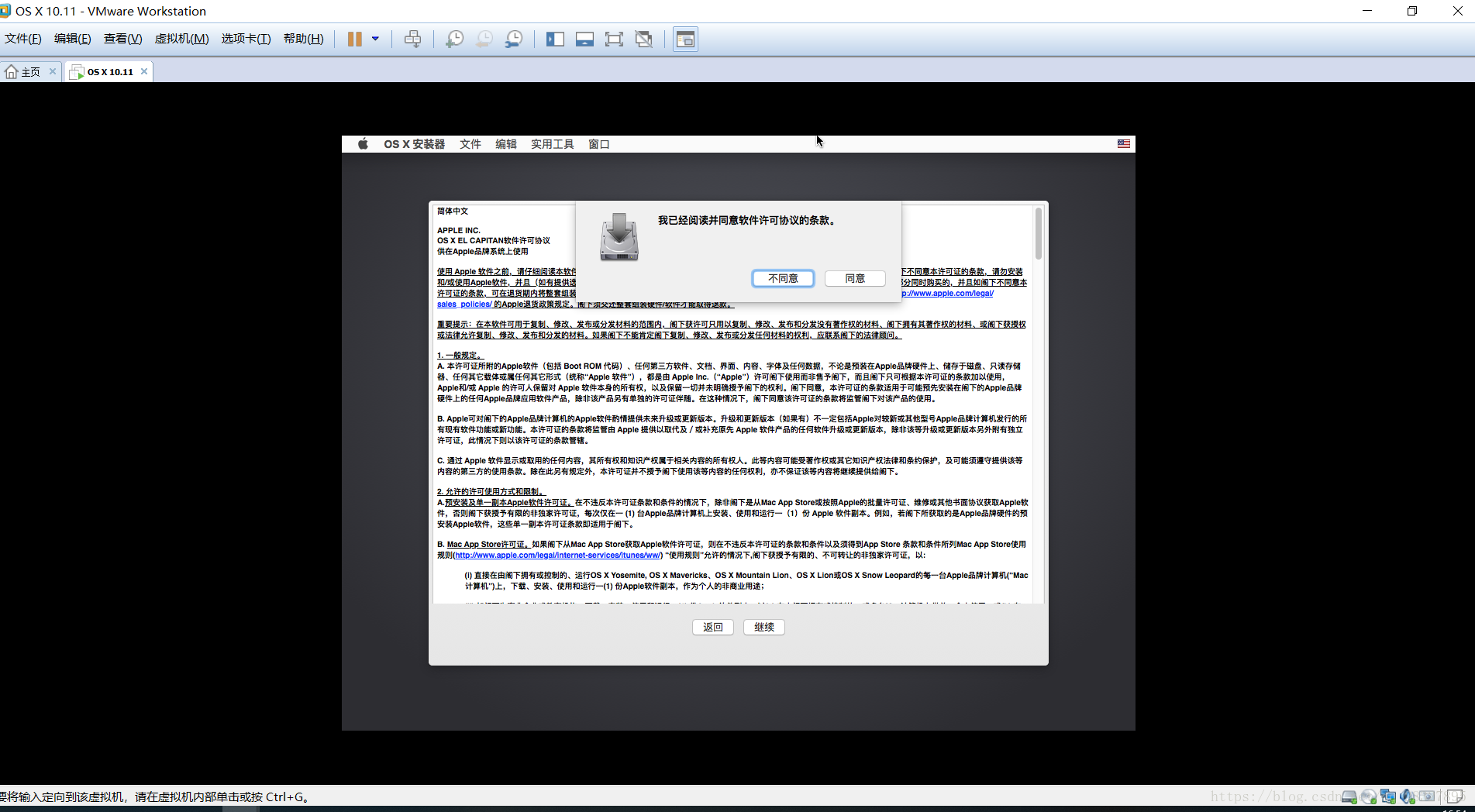Click the APPLE INC. text

click(x=459, y=231)
